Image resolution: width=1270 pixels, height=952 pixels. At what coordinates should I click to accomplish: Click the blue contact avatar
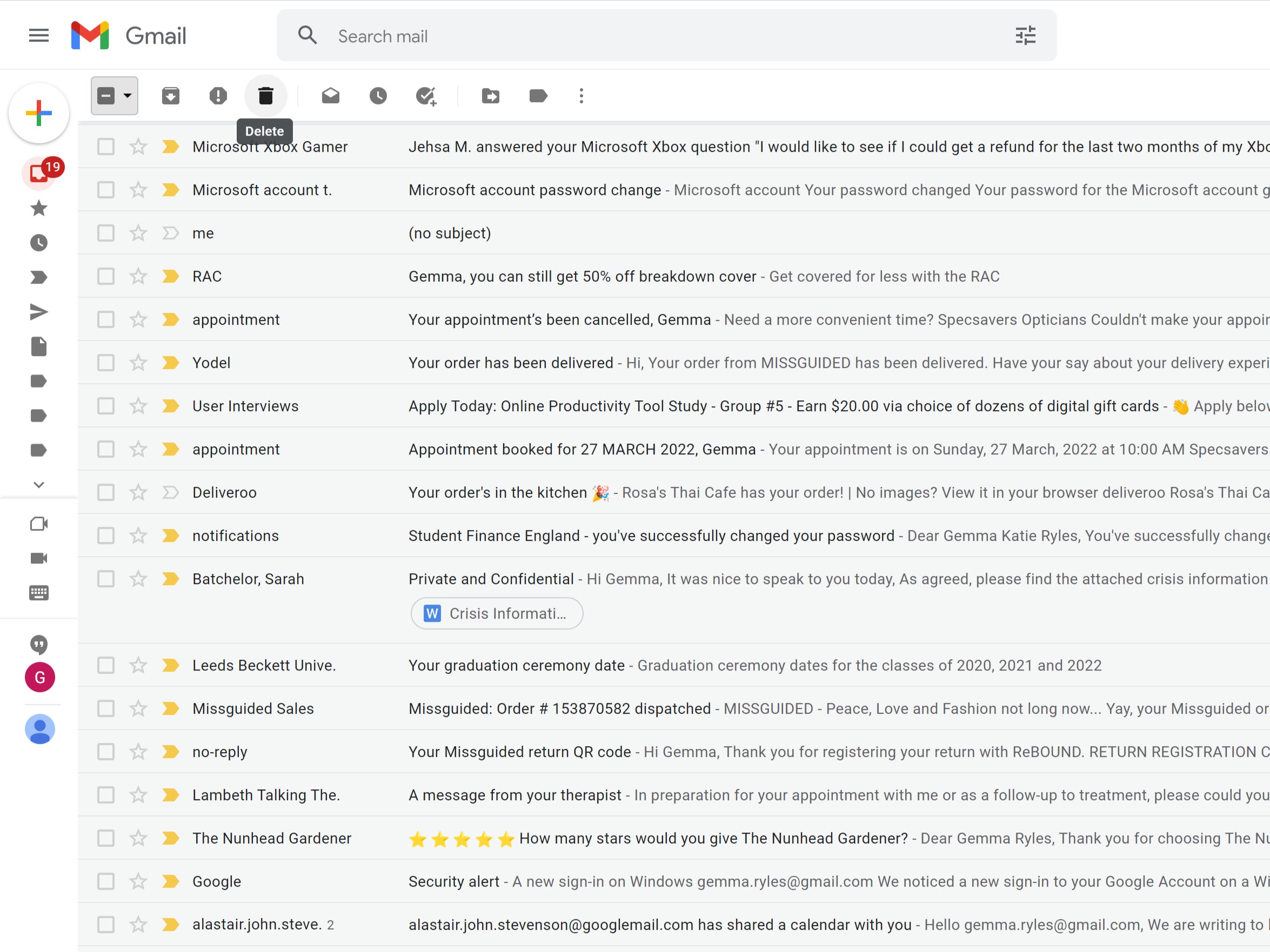coord(39,729)
